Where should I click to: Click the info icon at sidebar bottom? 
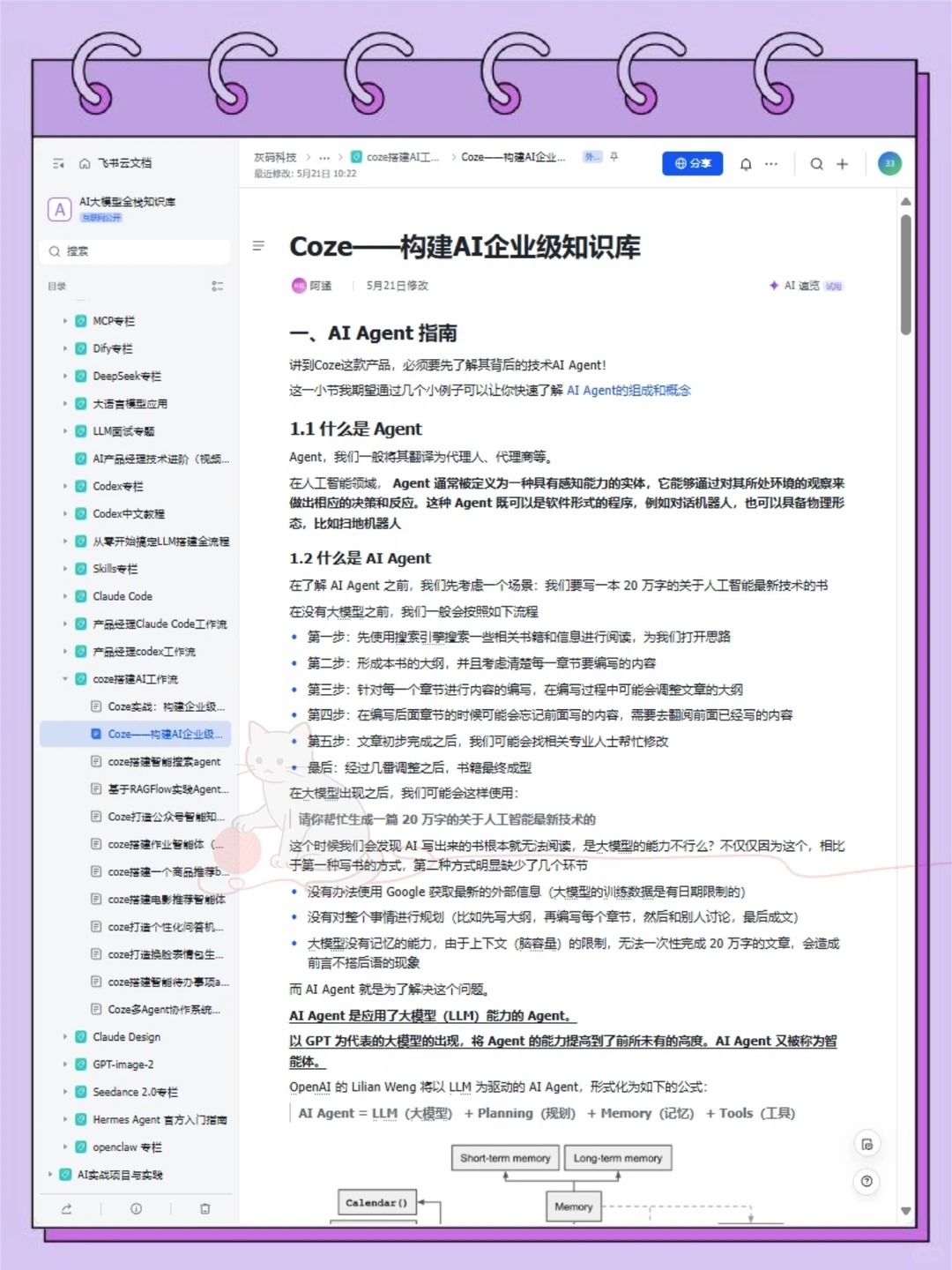pyautogui.click(x=136, y=1209)
